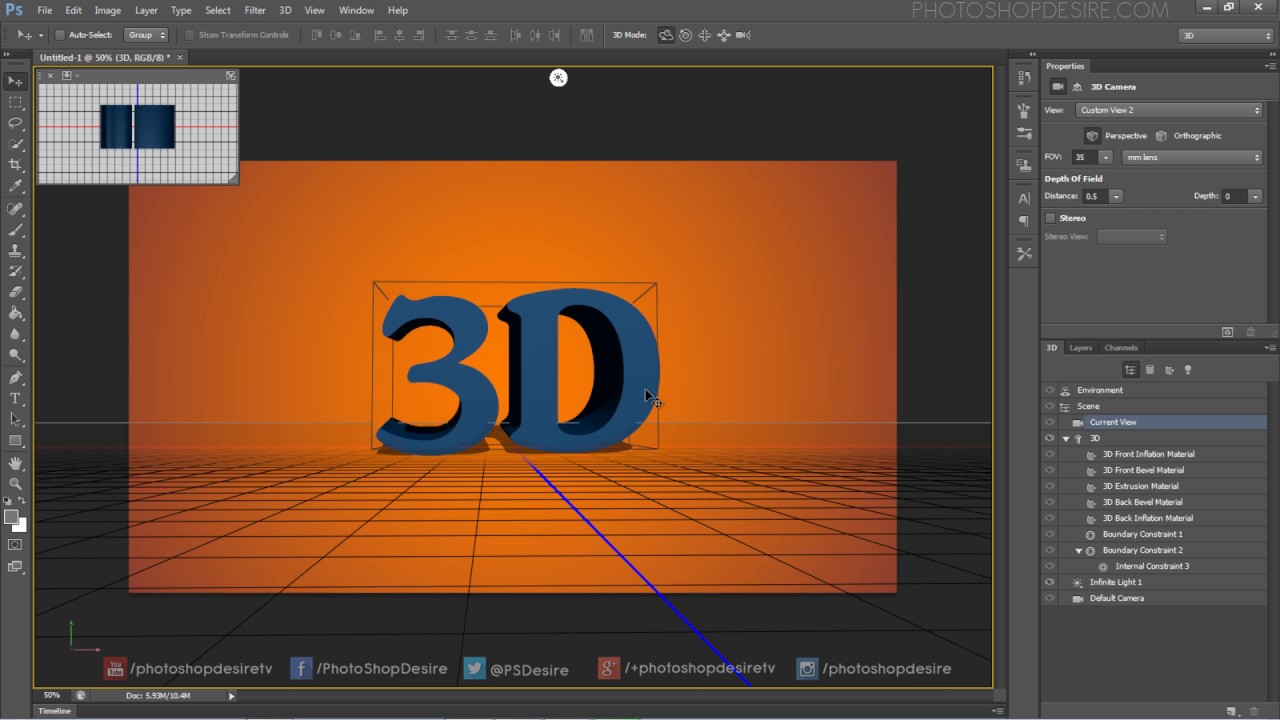Select the Horizontal Type tool
The image size is (1280, 720).
[15, 398]
